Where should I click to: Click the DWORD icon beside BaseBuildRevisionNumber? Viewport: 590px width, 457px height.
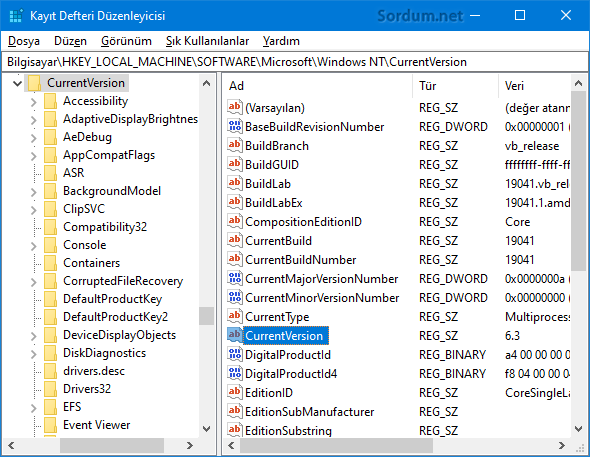[x=234, y=126]
